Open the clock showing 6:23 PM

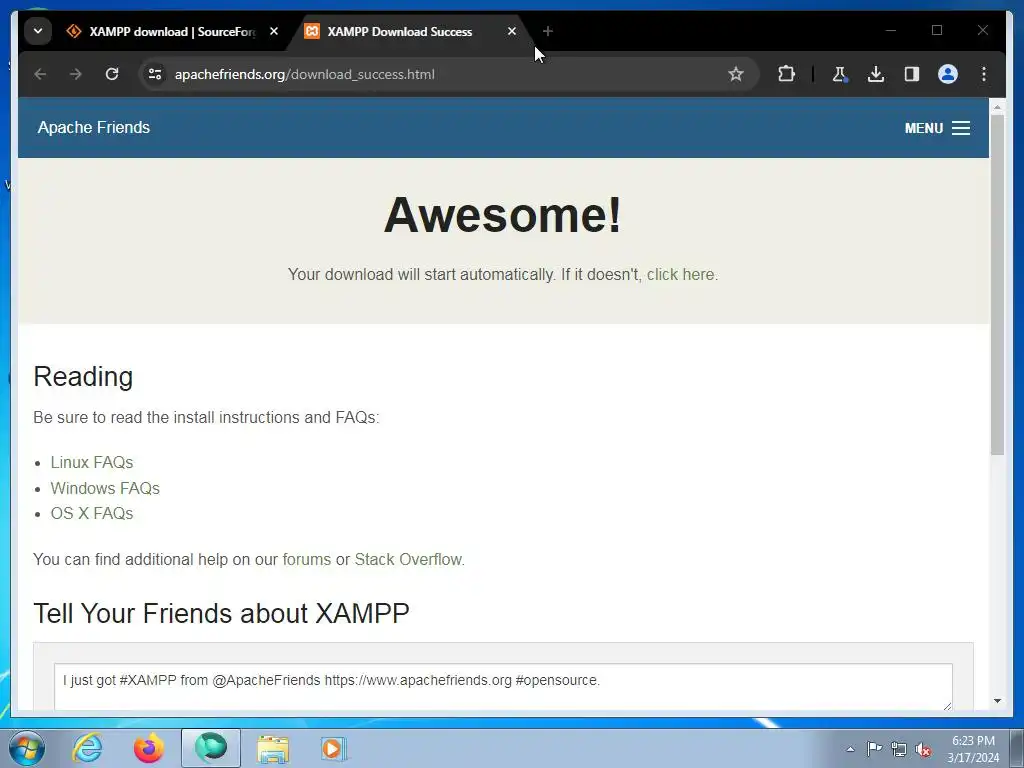(x=973, y=749)
